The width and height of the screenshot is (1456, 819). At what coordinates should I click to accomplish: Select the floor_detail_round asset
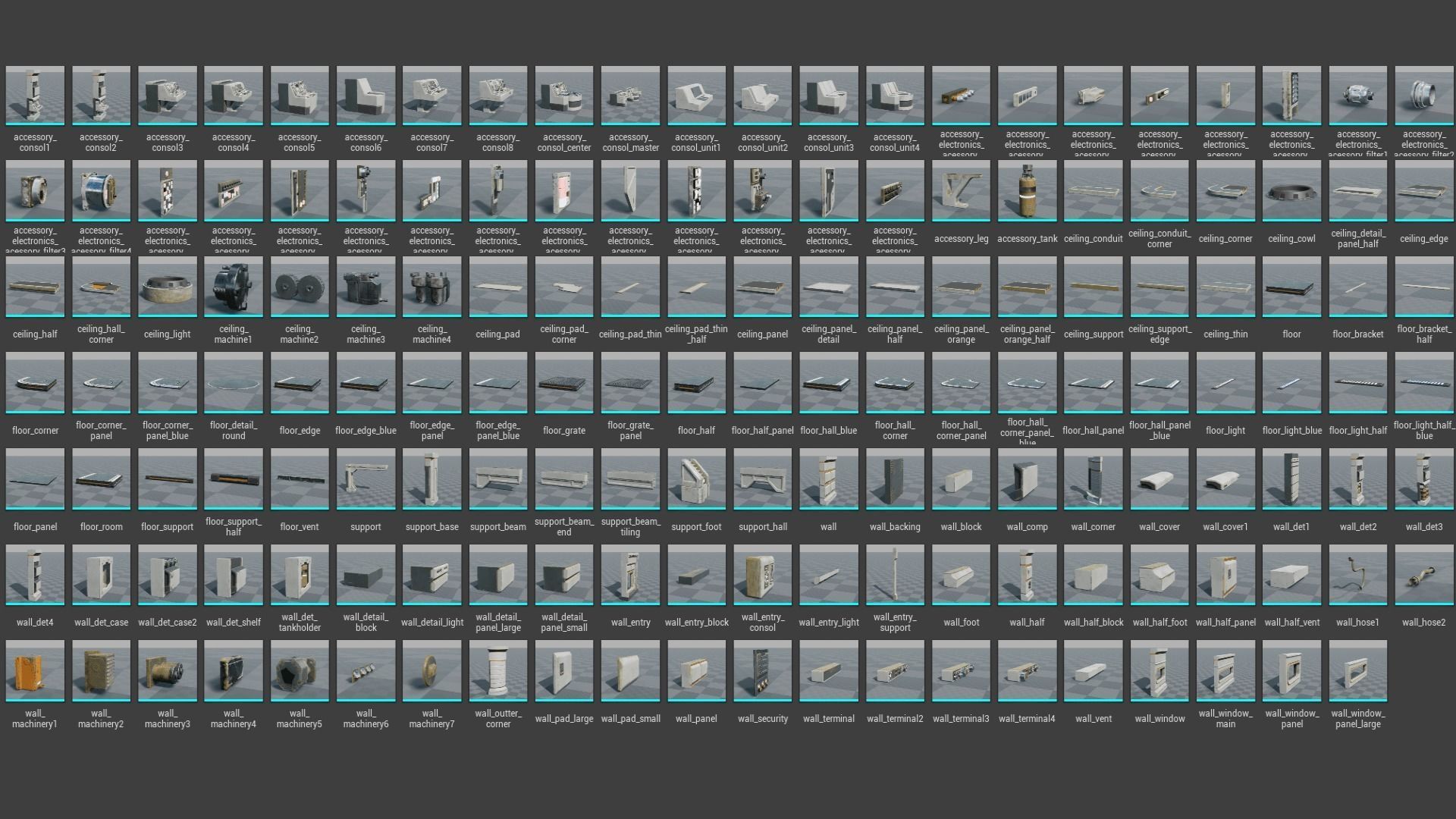point(233,383)
